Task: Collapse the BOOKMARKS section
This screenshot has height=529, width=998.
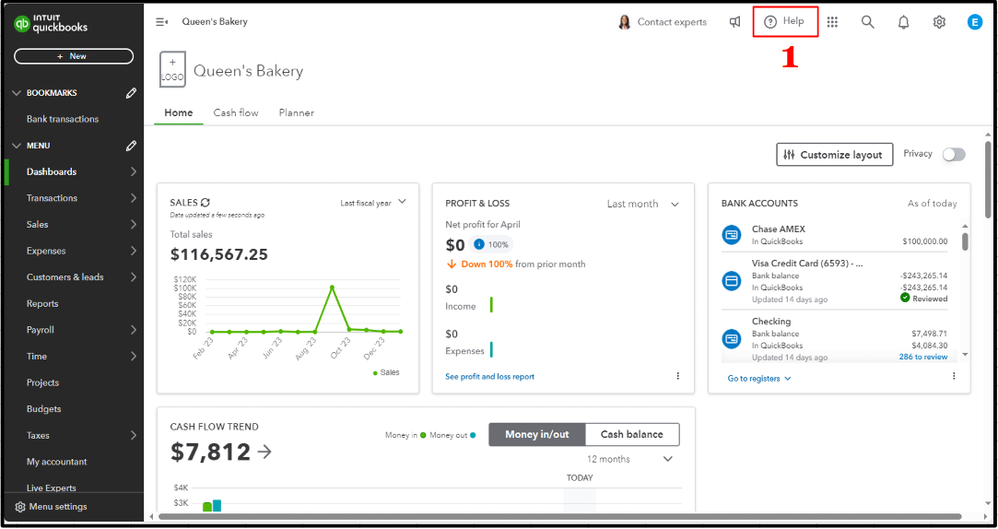Action: tap(17, 93)
